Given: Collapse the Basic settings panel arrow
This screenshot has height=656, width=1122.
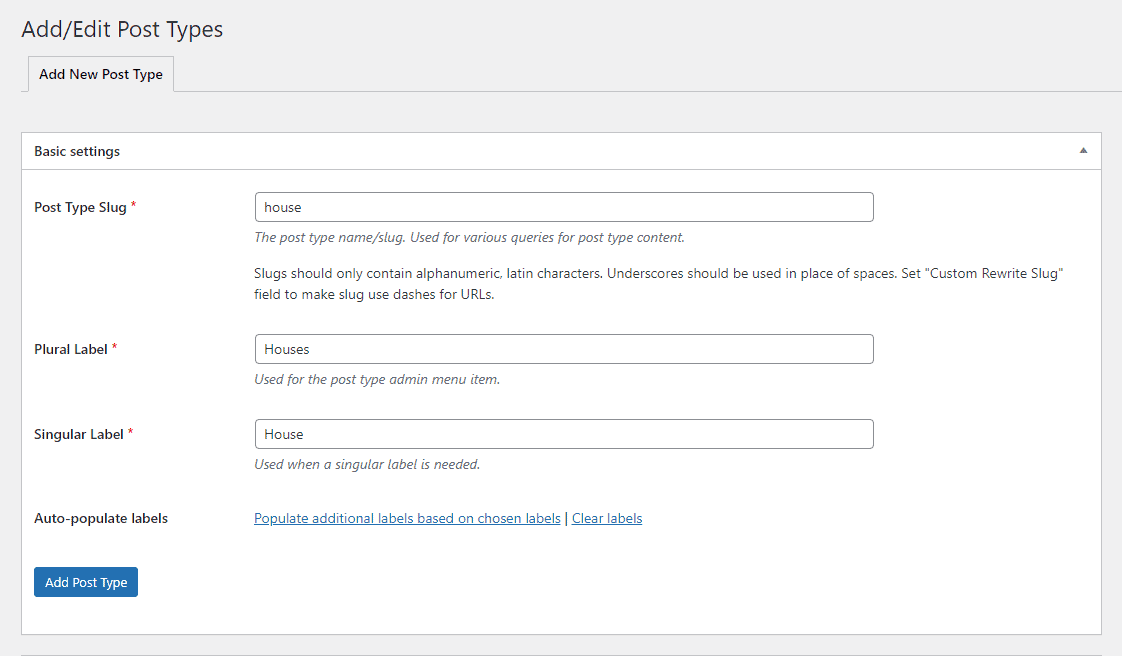Looking at the screenshot, I should click(1083, 151).
